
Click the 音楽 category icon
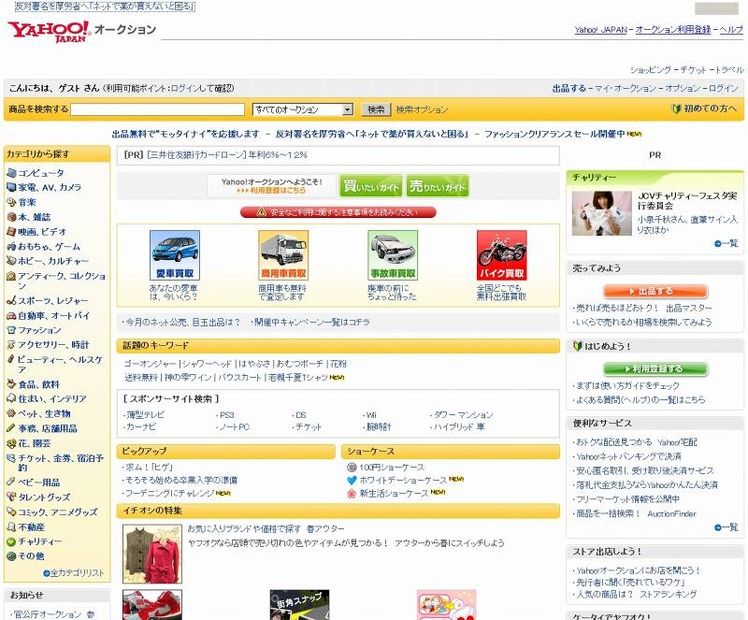pyautogui.click(x=11, y=202)
